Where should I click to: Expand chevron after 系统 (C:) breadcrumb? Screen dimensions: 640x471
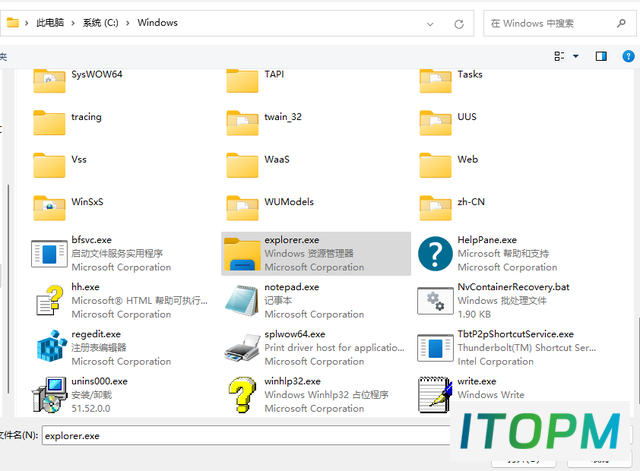click(x=128, y=23)
